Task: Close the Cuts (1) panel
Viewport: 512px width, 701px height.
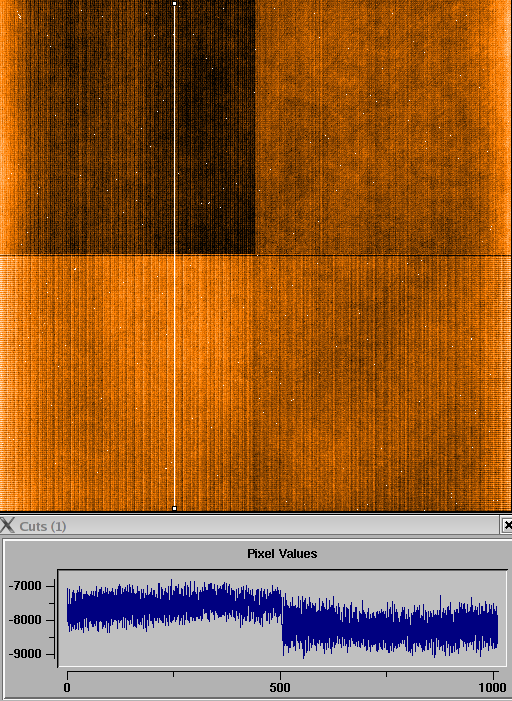Action: tap(507, 525)
